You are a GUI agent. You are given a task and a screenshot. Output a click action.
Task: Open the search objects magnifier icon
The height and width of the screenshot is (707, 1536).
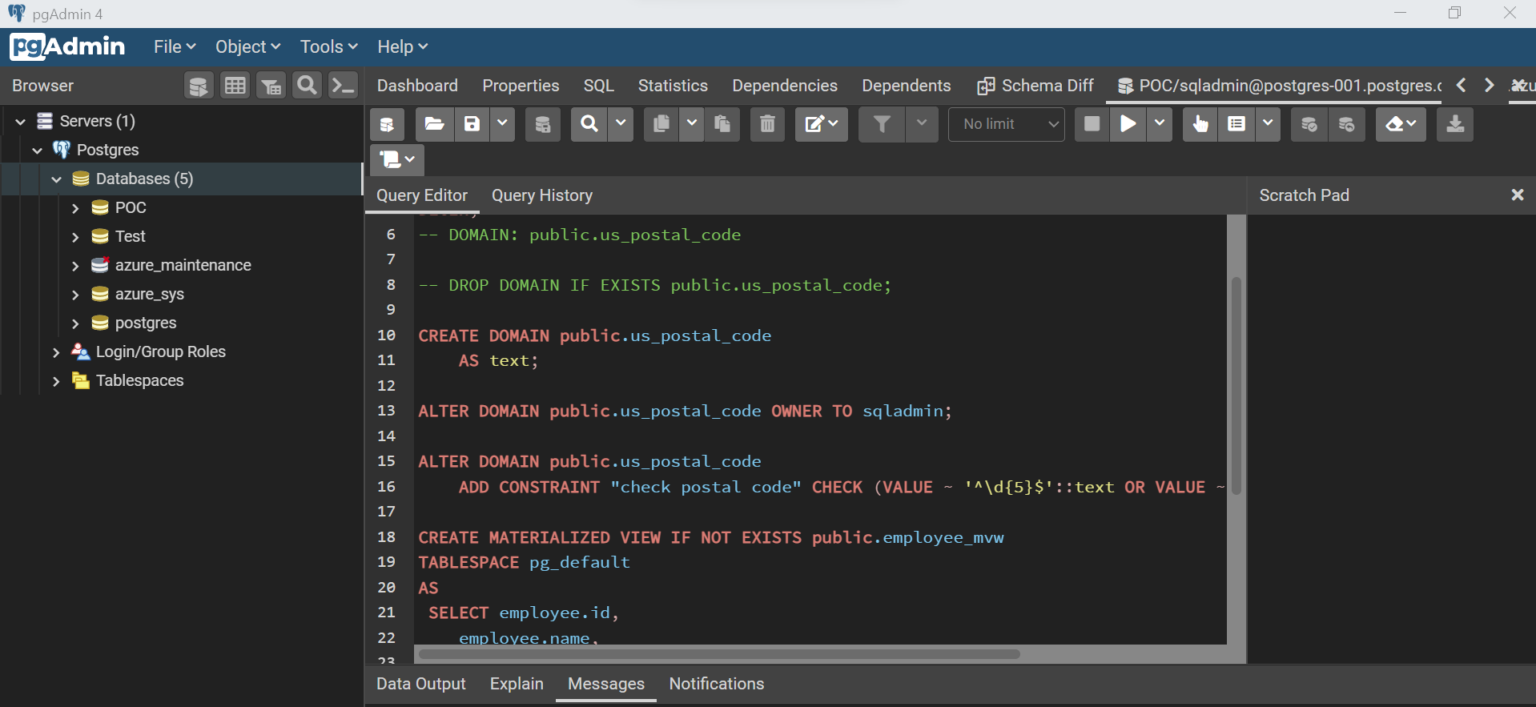point(307,86)
